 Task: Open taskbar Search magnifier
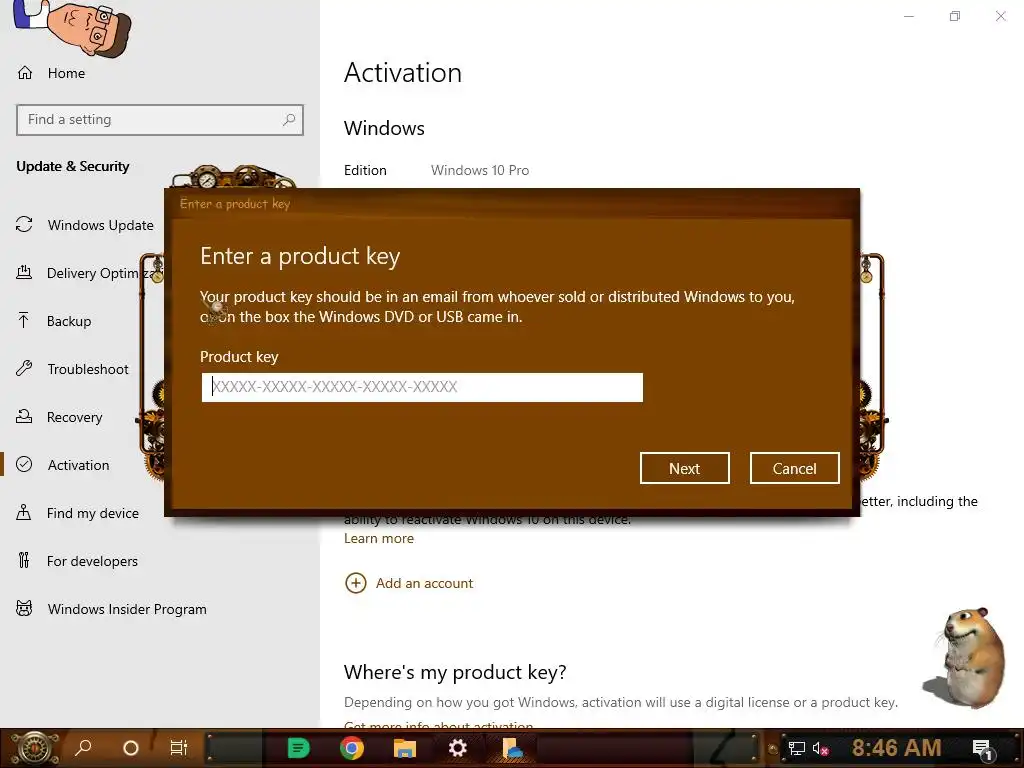coord(83,748)
